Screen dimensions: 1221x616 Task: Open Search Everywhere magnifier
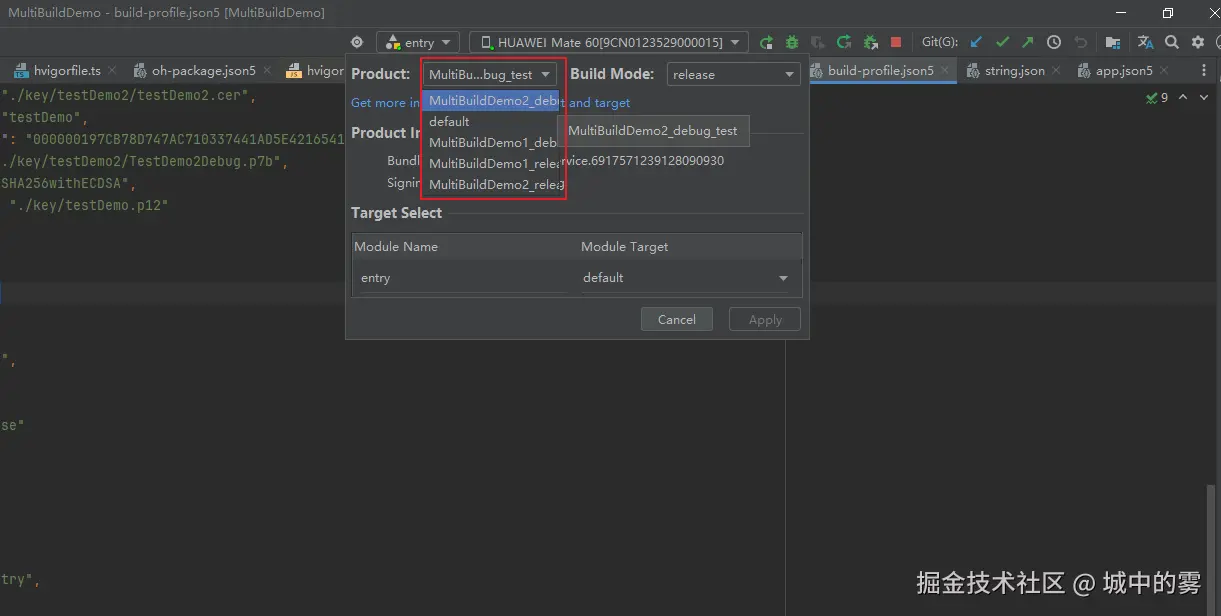[1172, 42]
